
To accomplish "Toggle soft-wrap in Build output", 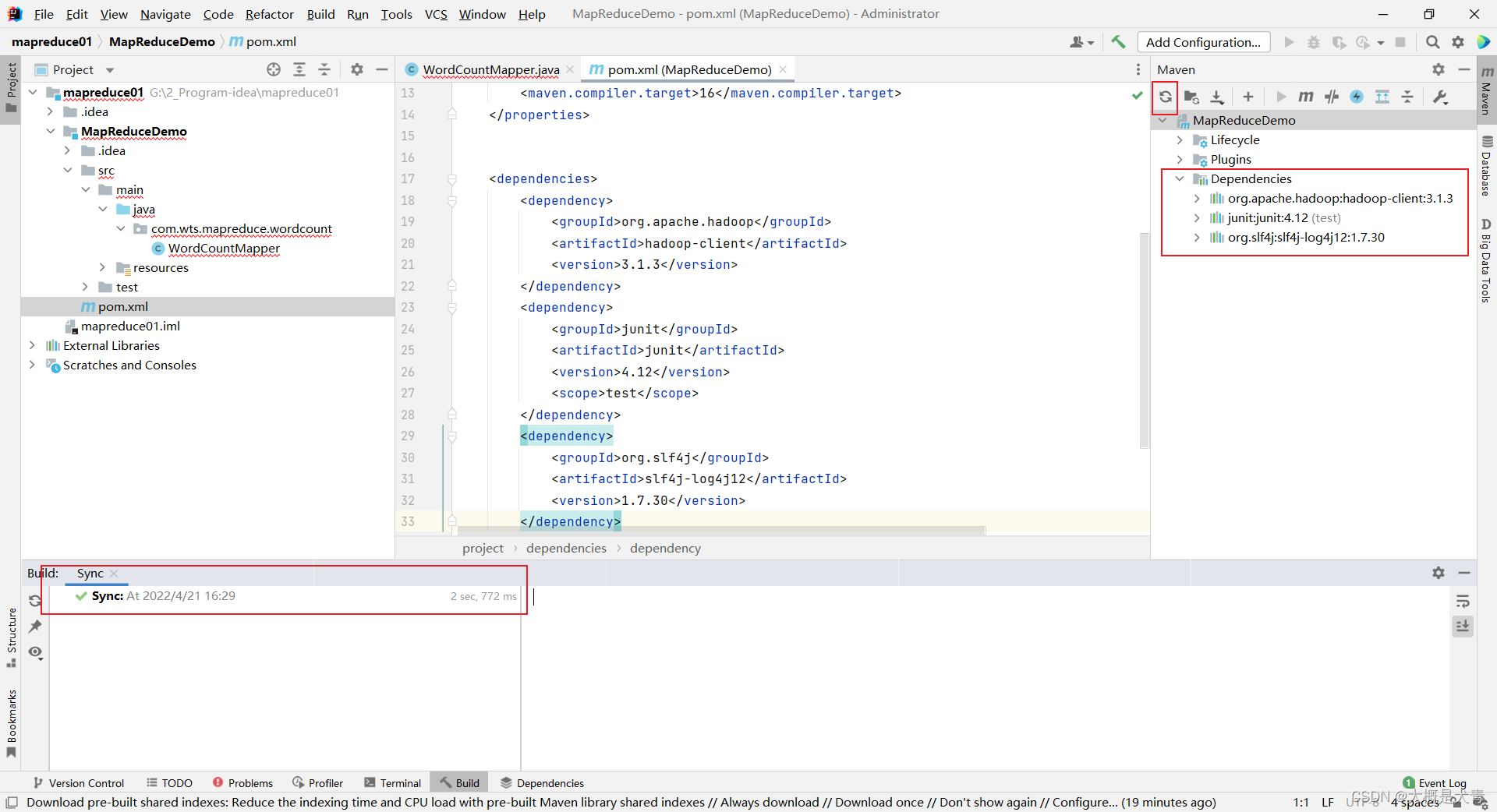I will (1463, 601).
